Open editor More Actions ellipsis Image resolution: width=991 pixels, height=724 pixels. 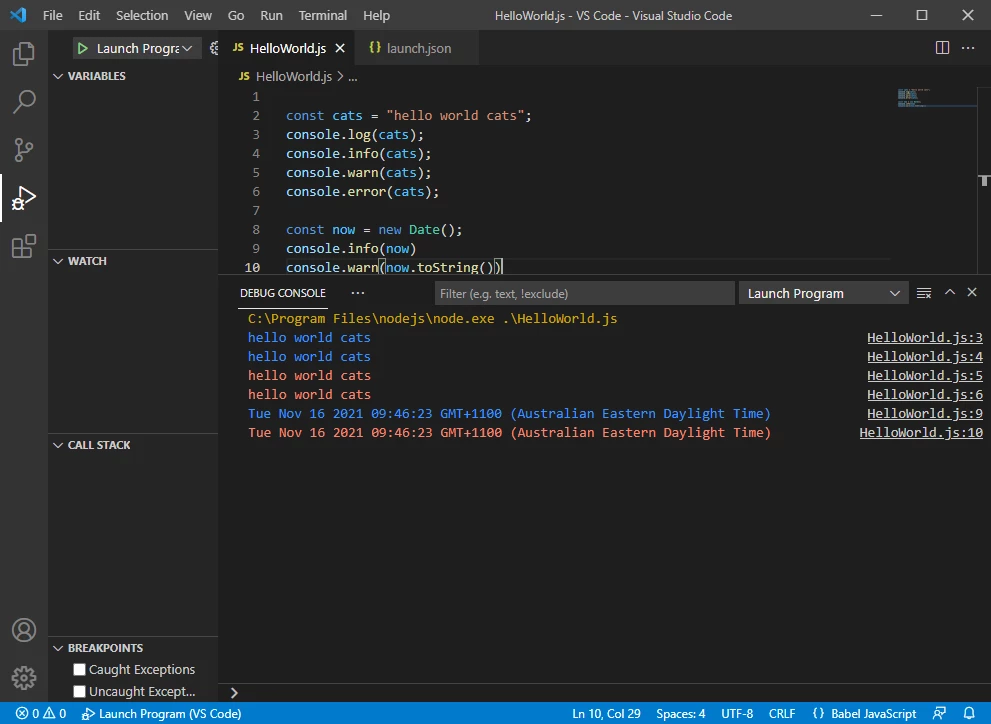click(968, 48)
